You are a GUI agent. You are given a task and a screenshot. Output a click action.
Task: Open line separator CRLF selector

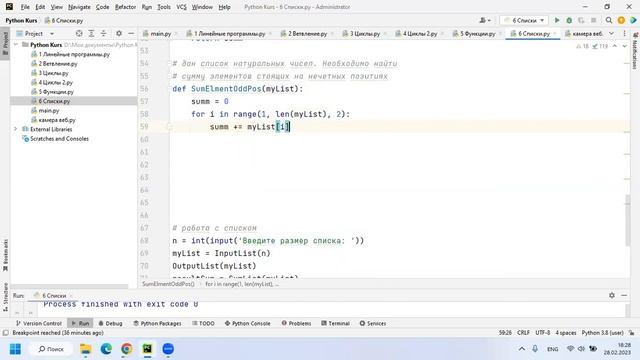tap(523, 333)
